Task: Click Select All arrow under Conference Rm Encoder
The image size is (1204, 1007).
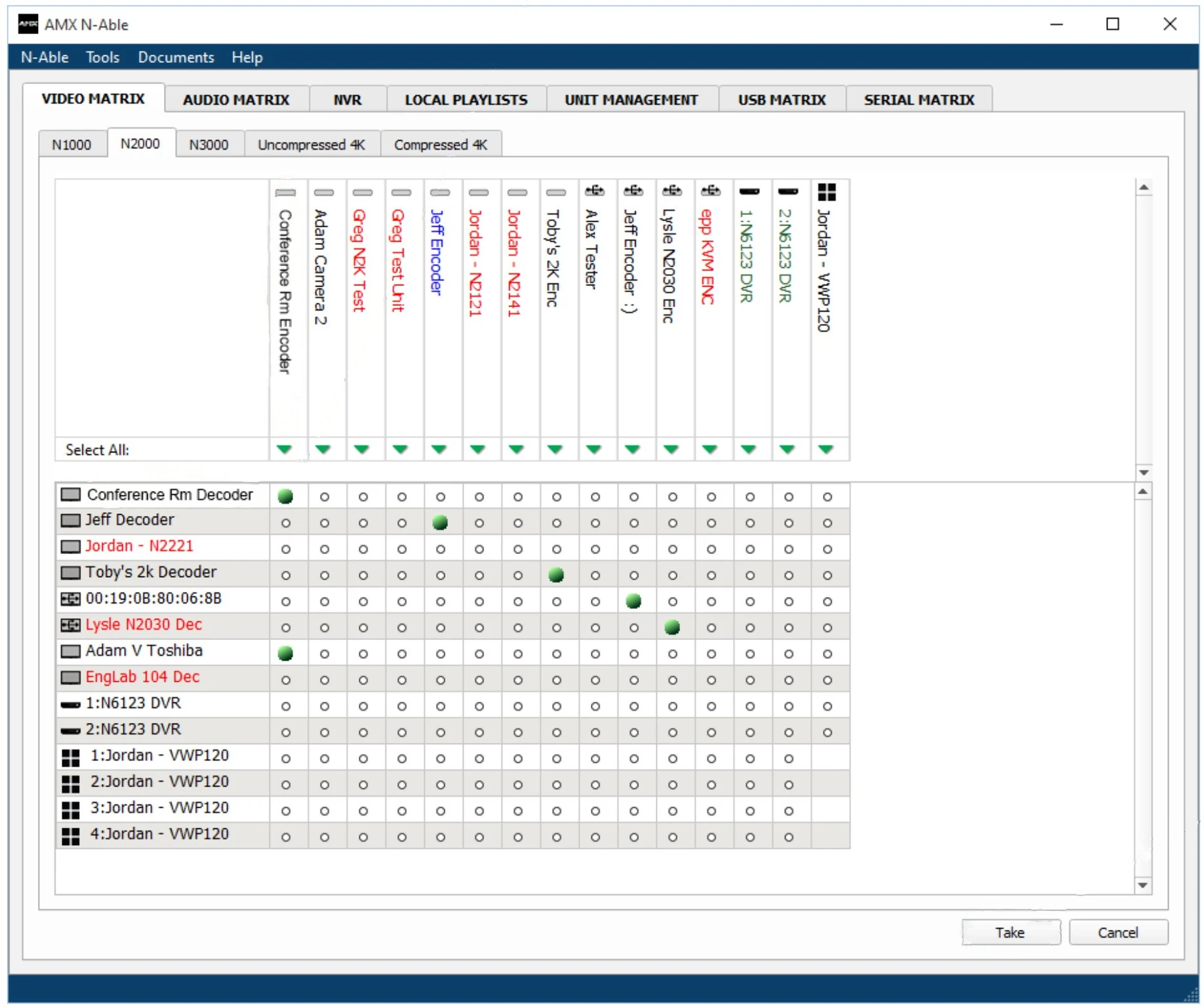Action: (x=284, y=450)
